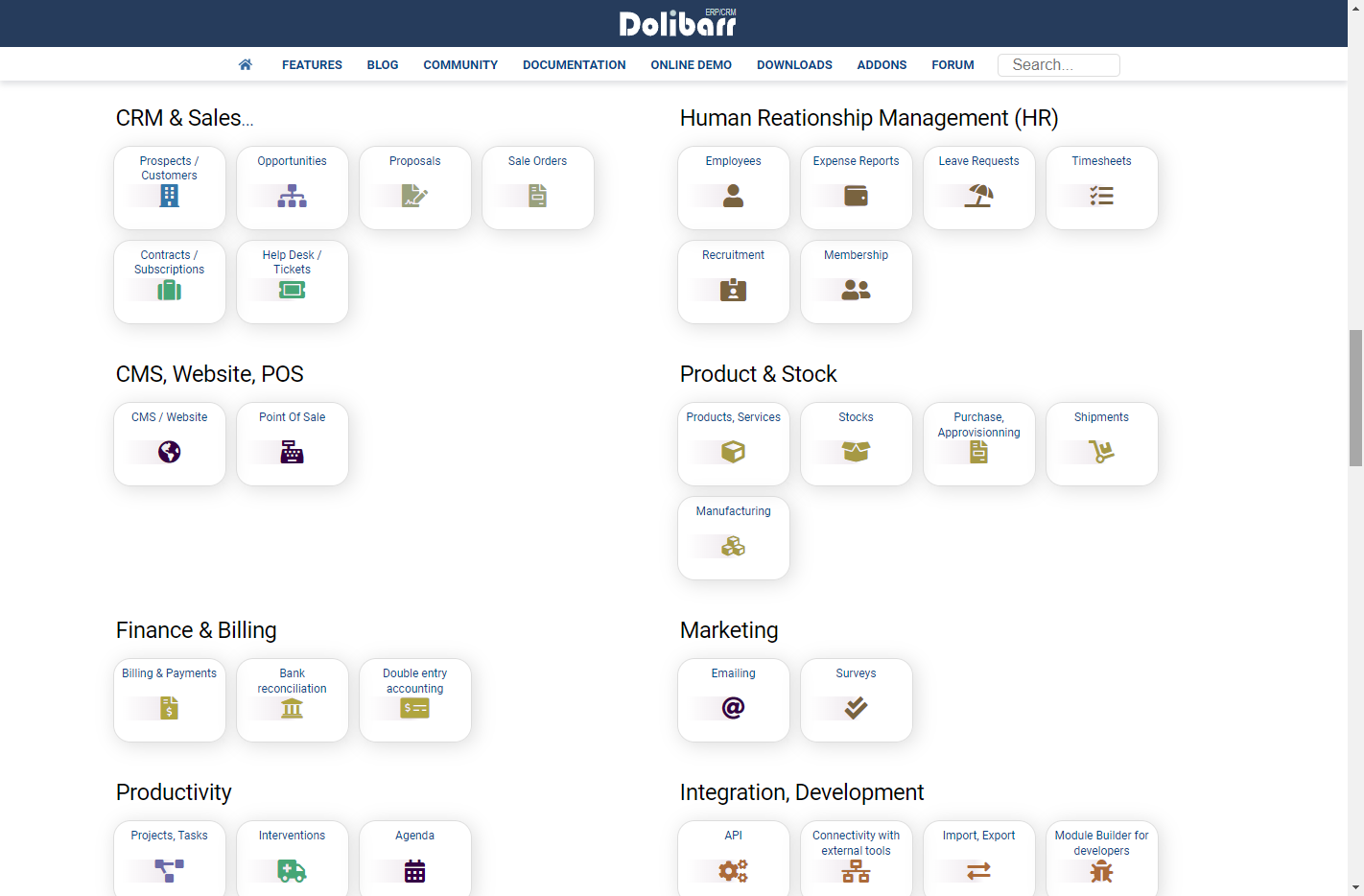Click the Employees person icon
The height and width of the screenshot is (896, 1364).
click(734, 196)
